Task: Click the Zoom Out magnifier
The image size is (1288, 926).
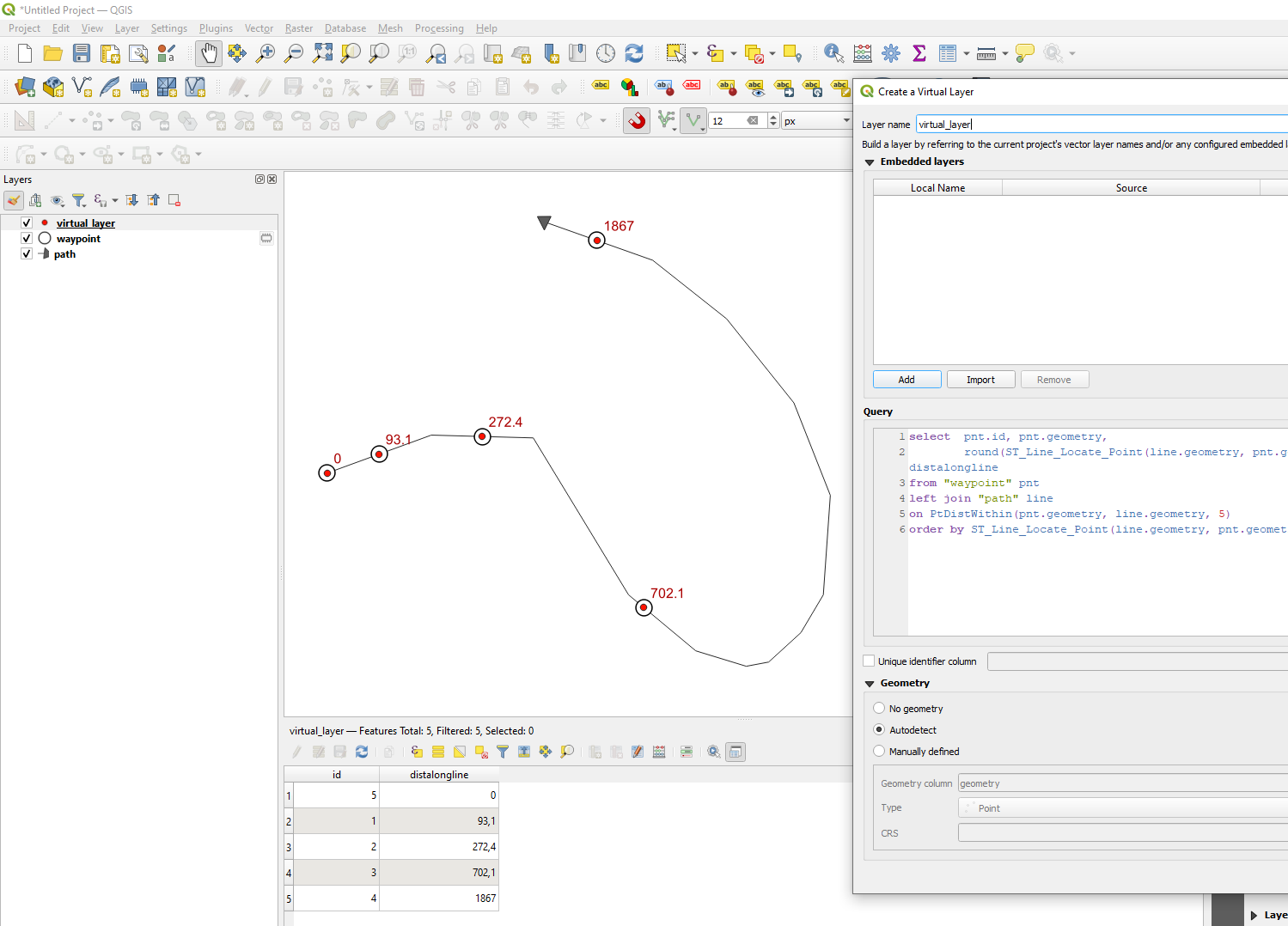Action: pyautogui.click(x=294, y=53)
